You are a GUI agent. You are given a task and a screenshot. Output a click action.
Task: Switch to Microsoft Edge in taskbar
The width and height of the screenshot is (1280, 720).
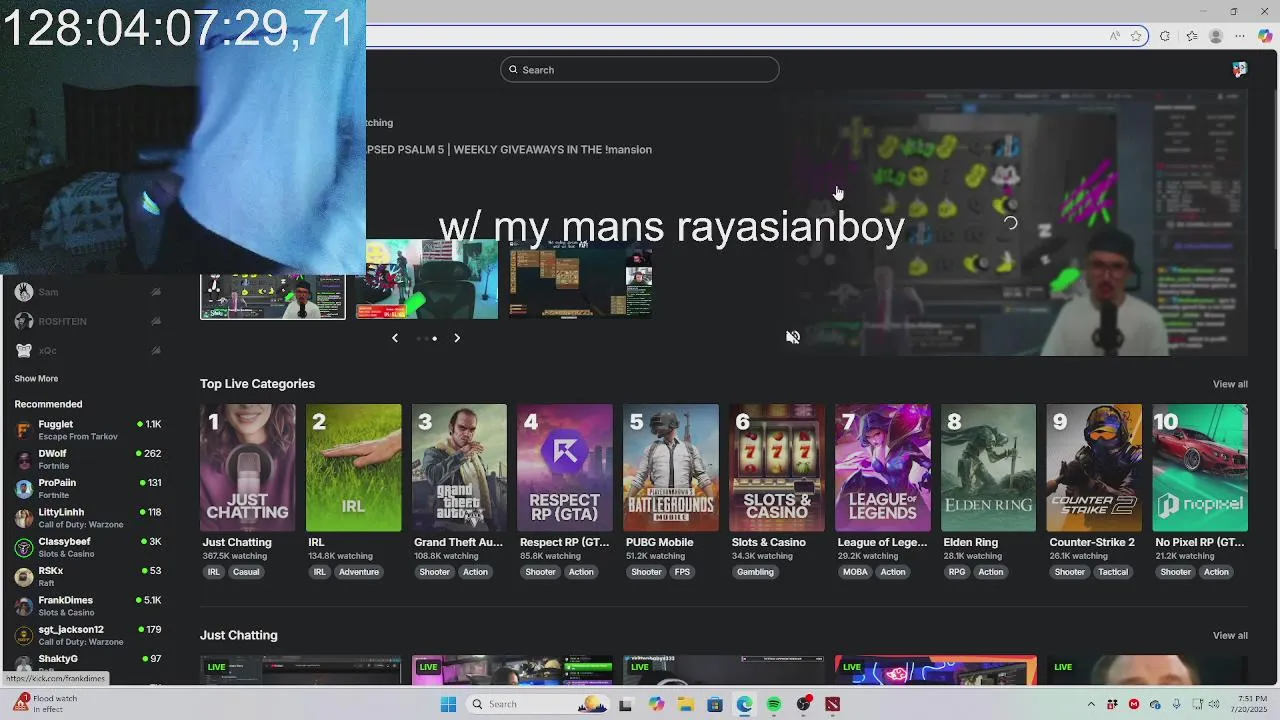click(x=744, y=704)
